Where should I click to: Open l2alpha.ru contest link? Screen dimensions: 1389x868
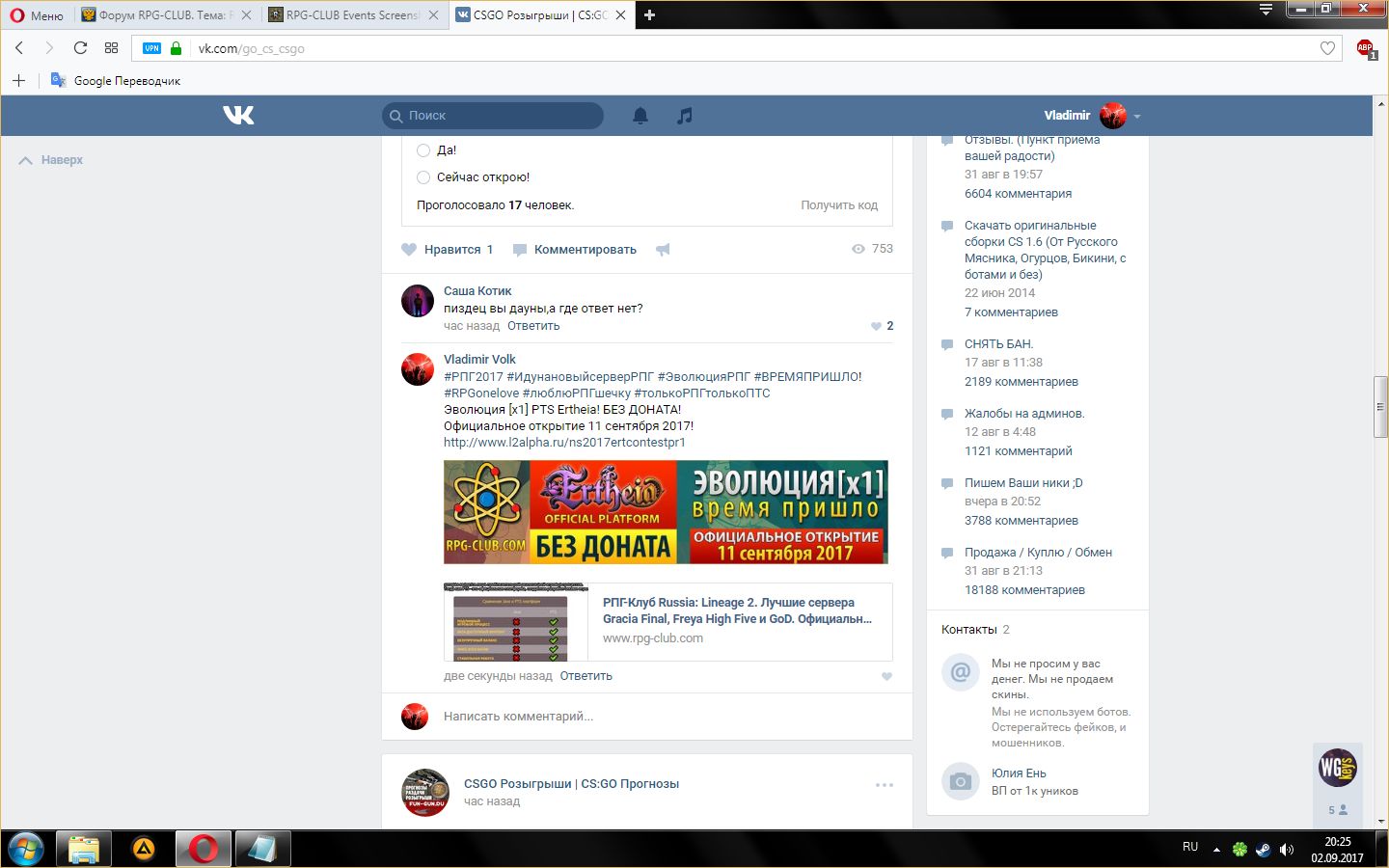[564, 443]
